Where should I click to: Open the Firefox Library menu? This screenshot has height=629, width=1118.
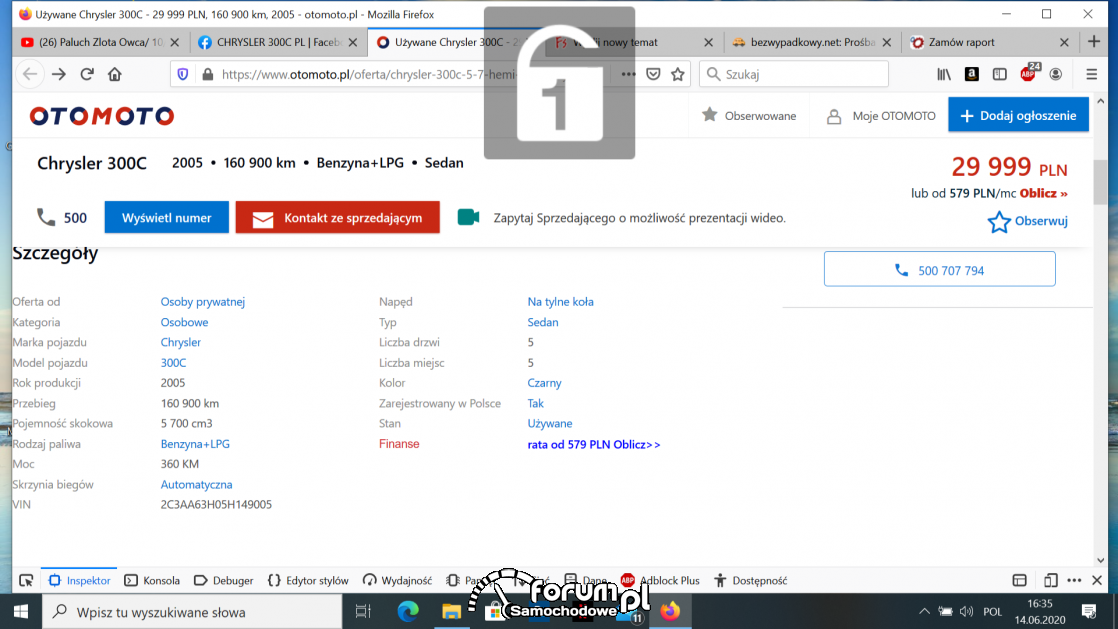click(944, 74)
